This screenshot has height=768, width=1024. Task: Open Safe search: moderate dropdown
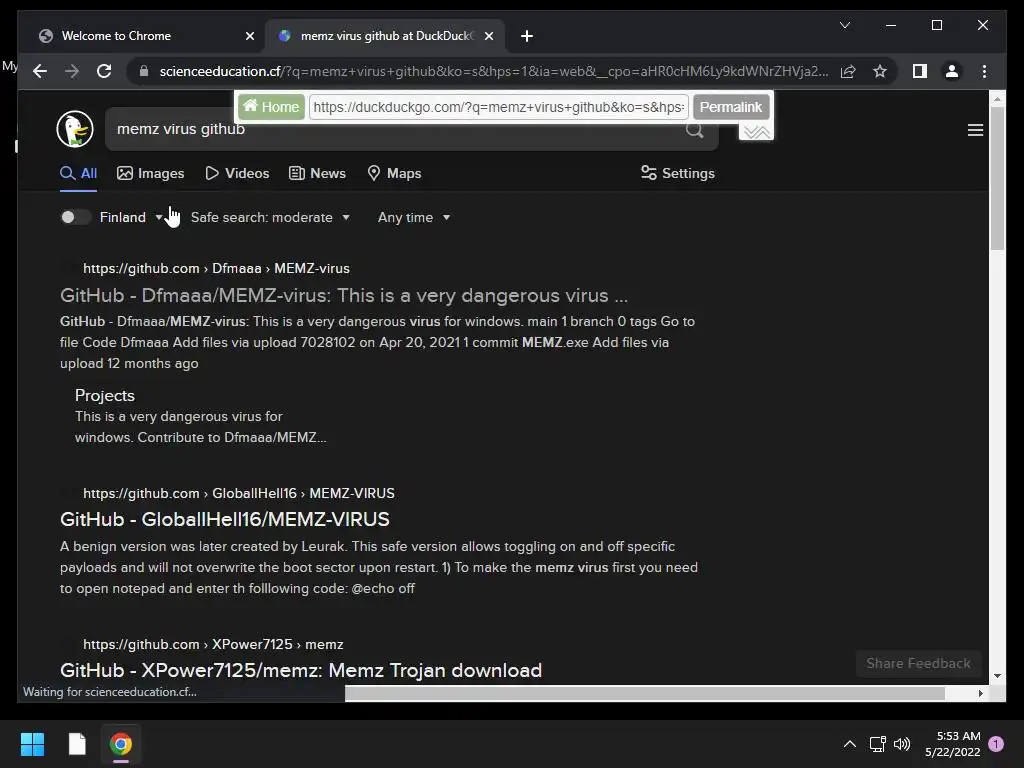[270, 217]
